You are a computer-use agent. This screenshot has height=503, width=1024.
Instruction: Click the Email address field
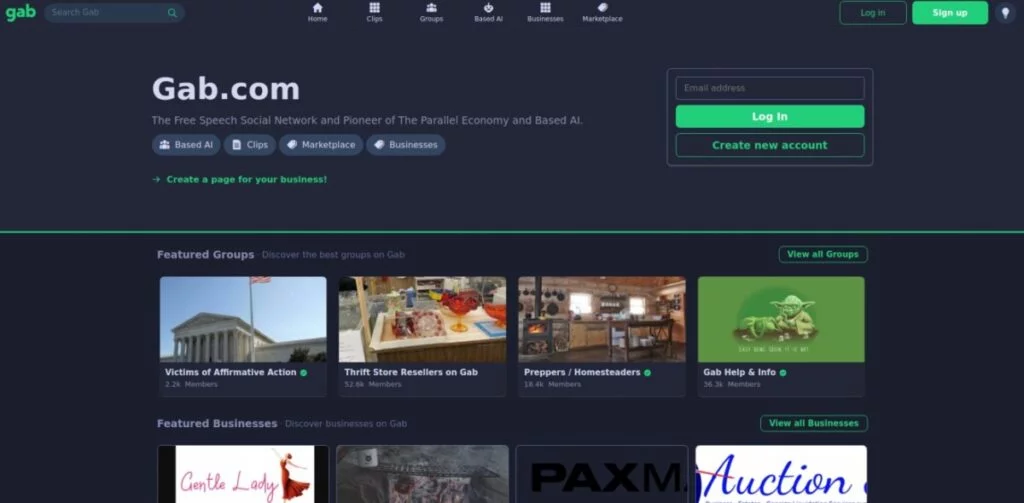pos(770,88)
